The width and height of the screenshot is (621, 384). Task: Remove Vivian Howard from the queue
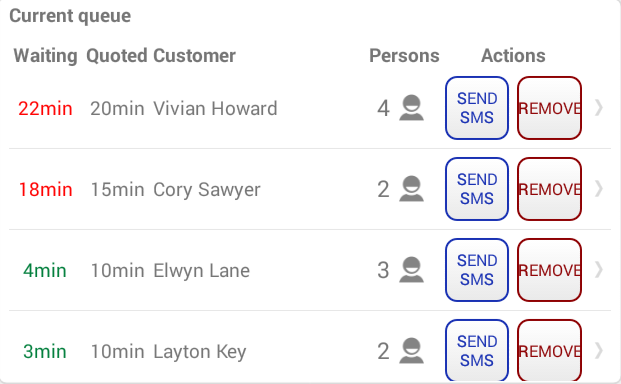pos(549,108)
